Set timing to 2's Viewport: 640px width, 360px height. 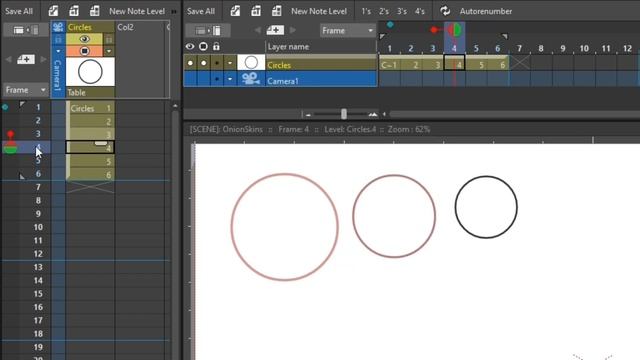(x=384, y=11)
